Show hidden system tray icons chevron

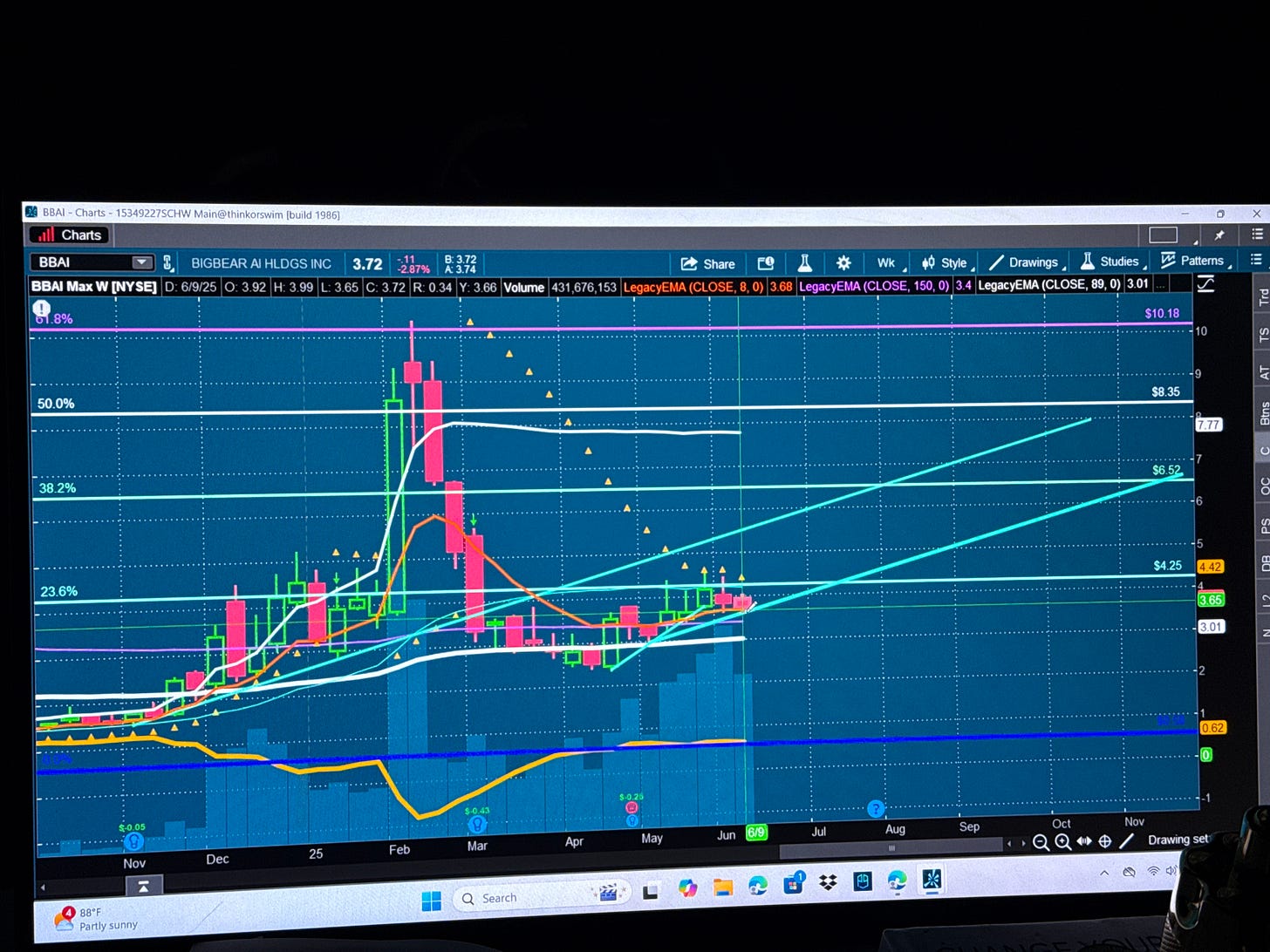point(1104,872)
